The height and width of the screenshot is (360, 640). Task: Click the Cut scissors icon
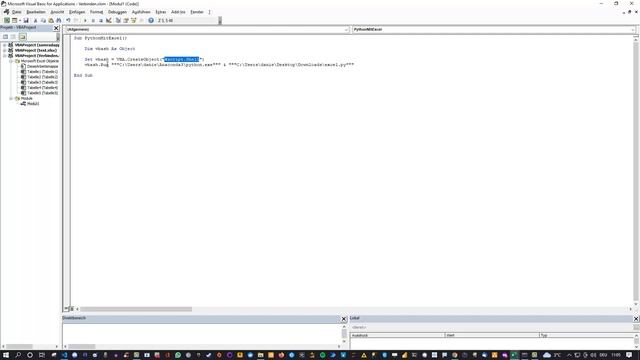pyautogui.click(x=36, y=20)
